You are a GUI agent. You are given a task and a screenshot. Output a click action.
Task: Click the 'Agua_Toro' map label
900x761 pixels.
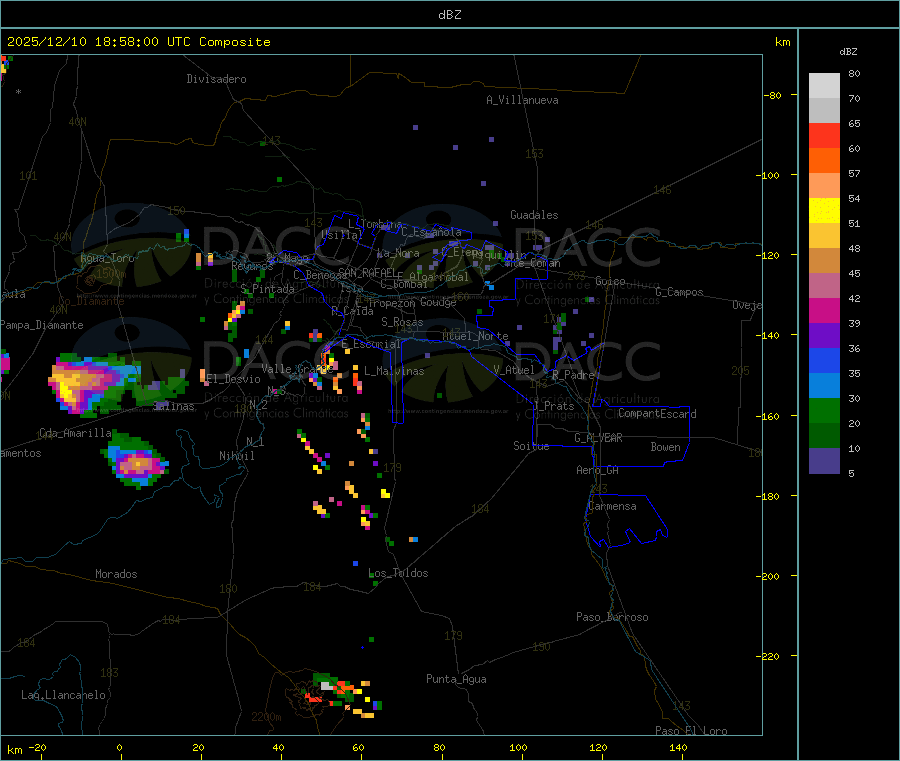click(107, 258)
